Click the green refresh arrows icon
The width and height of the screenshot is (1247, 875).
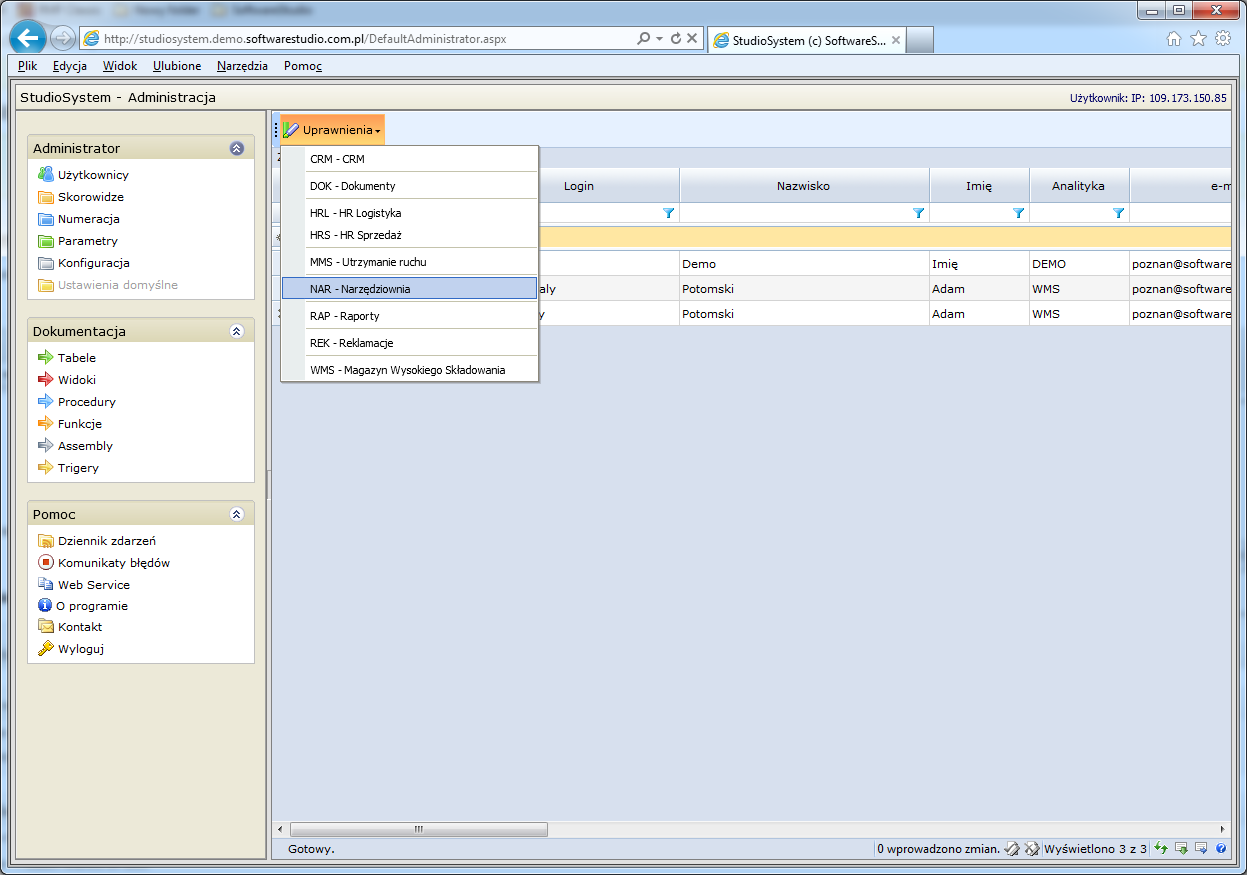coord(1161,848)
